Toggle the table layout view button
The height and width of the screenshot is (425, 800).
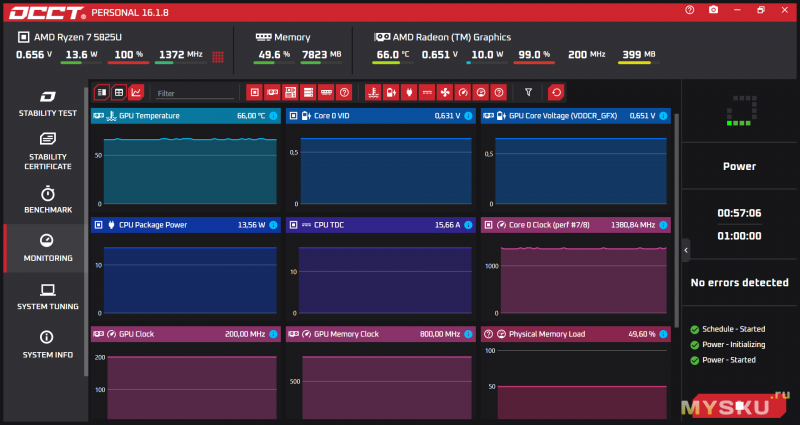pos(119,92)
